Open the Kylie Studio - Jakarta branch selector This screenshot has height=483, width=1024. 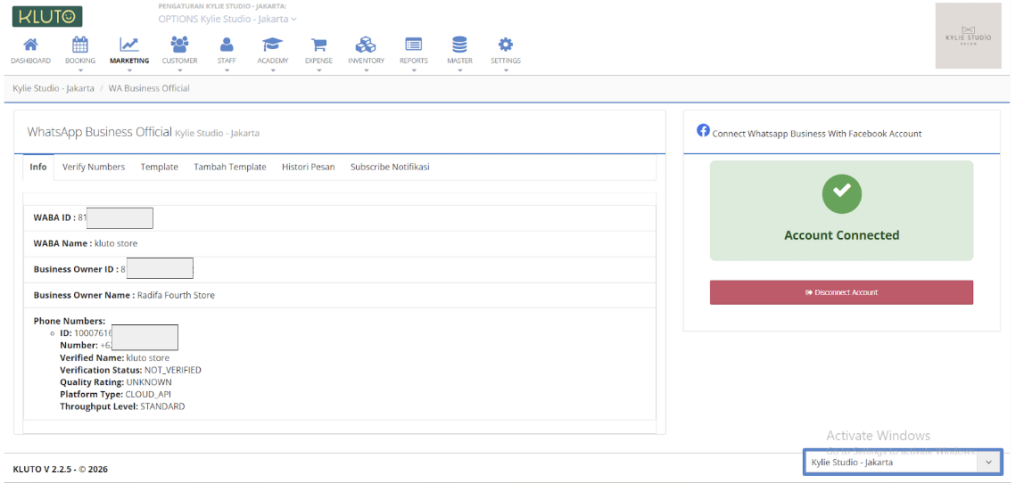point(902,462)
